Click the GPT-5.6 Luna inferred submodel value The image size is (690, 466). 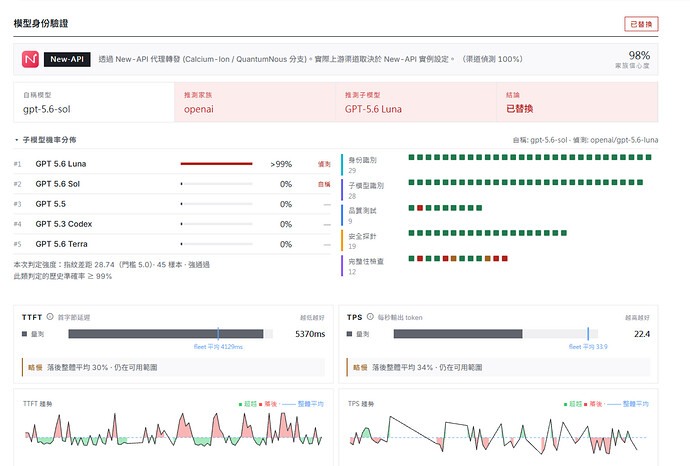pyautogui.click(x=373, y=109)
